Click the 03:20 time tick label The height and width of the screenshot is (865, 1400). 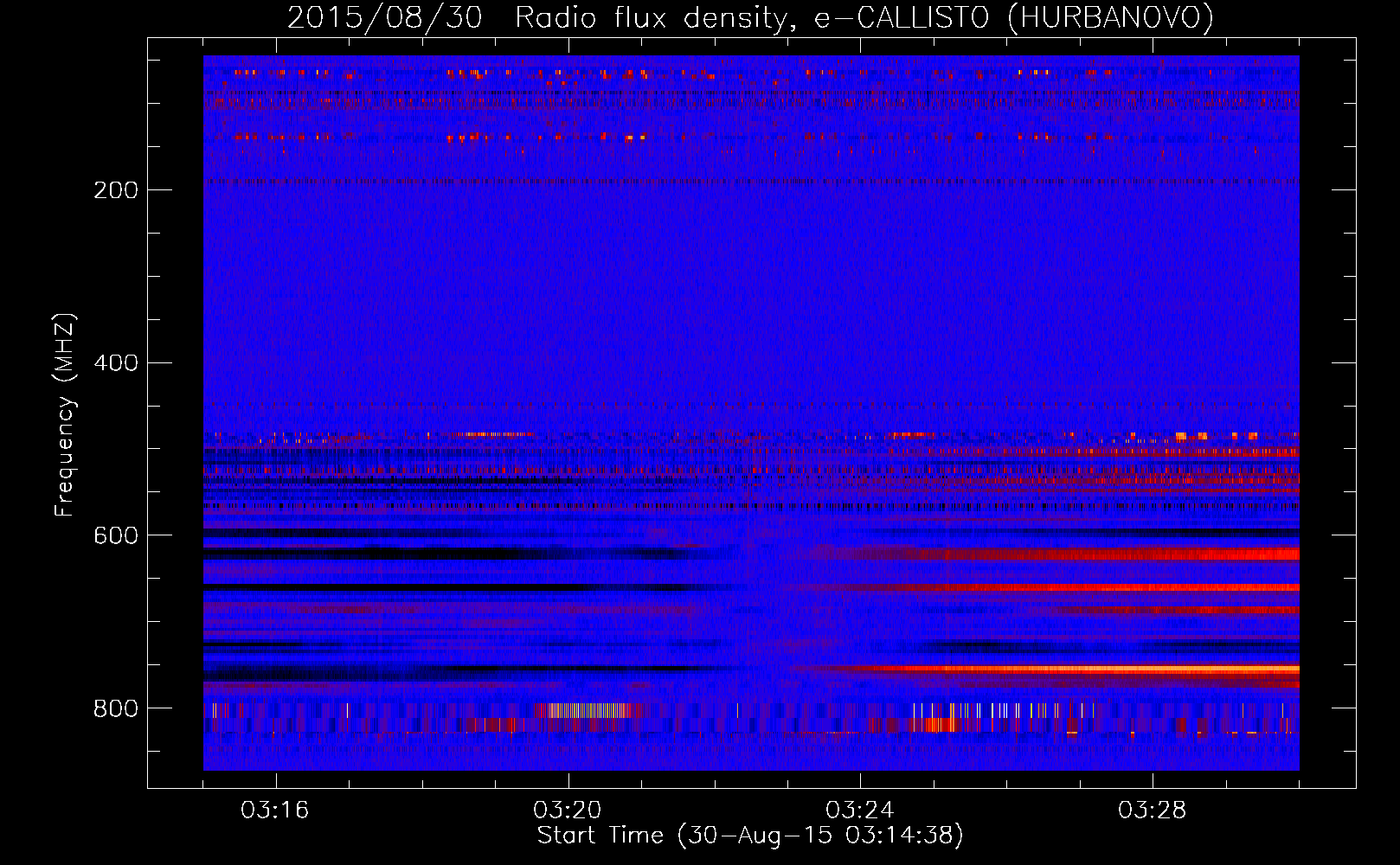568,811
